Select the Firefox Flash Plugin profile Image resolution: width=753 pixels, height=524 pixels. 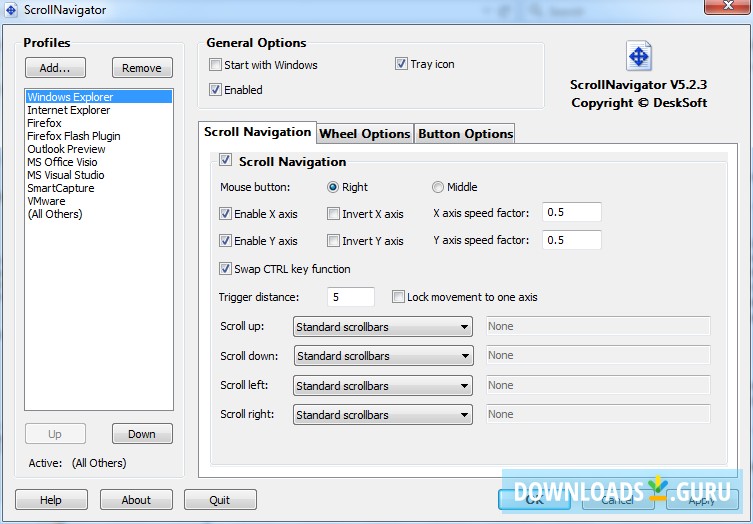(98, 136)
